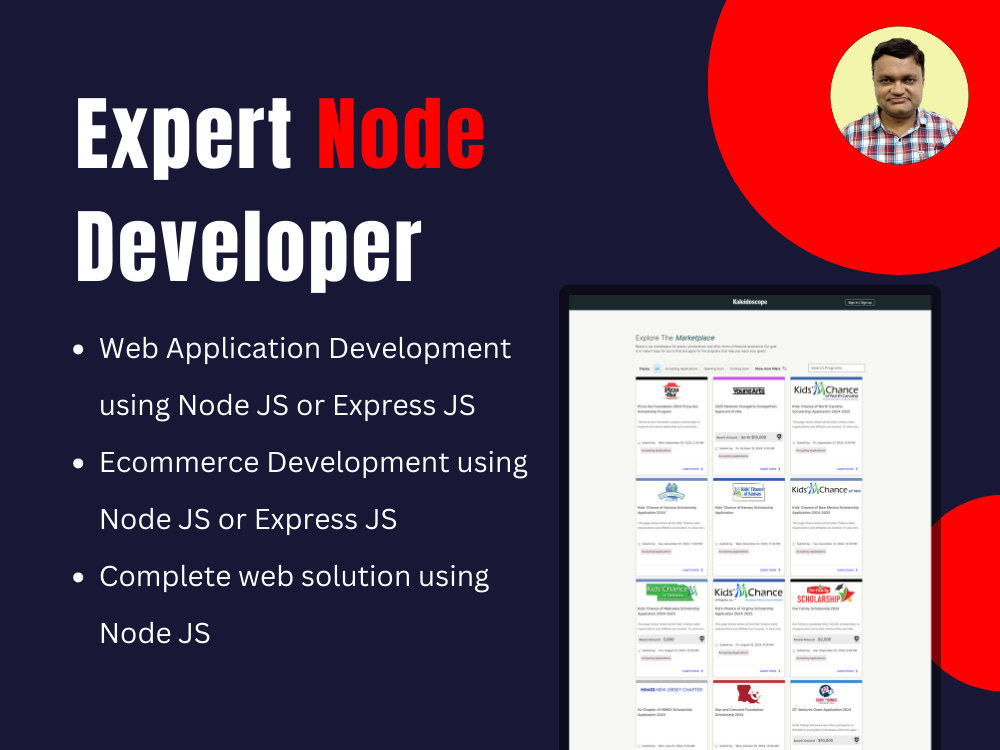Click the Our Family Scholarship logo
Screen dimensions: 1000x750
coord(826,595)
